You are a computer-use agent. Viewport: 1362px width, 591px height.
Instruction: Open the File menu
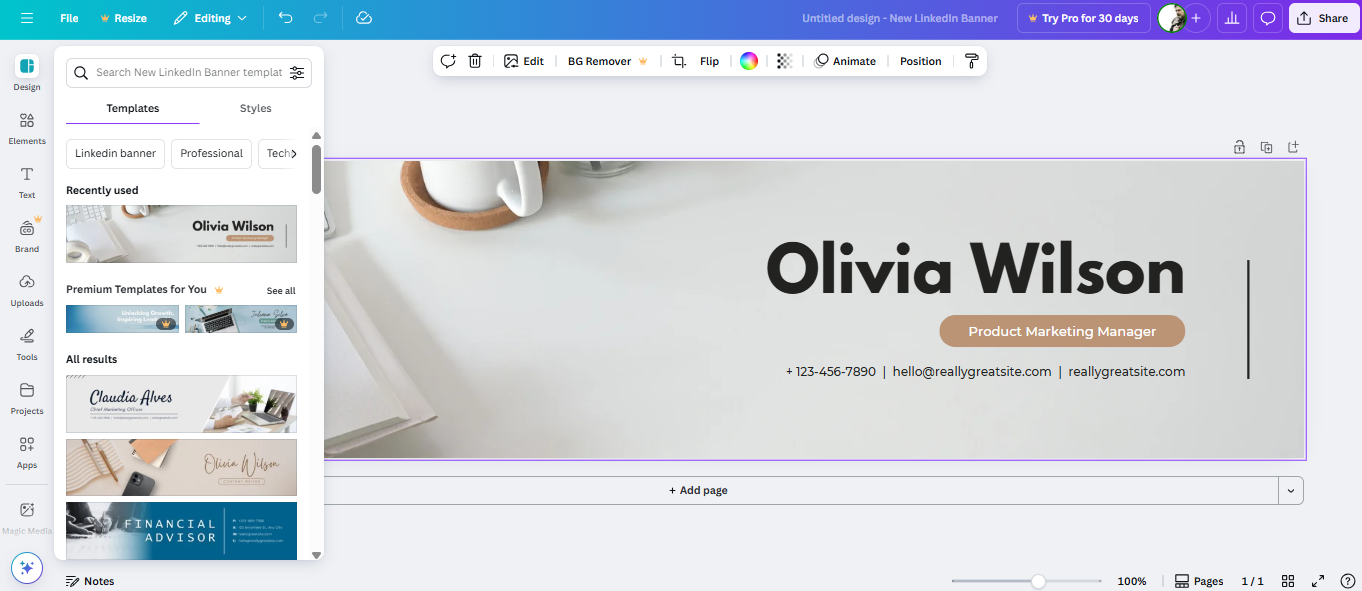(68, 17)
